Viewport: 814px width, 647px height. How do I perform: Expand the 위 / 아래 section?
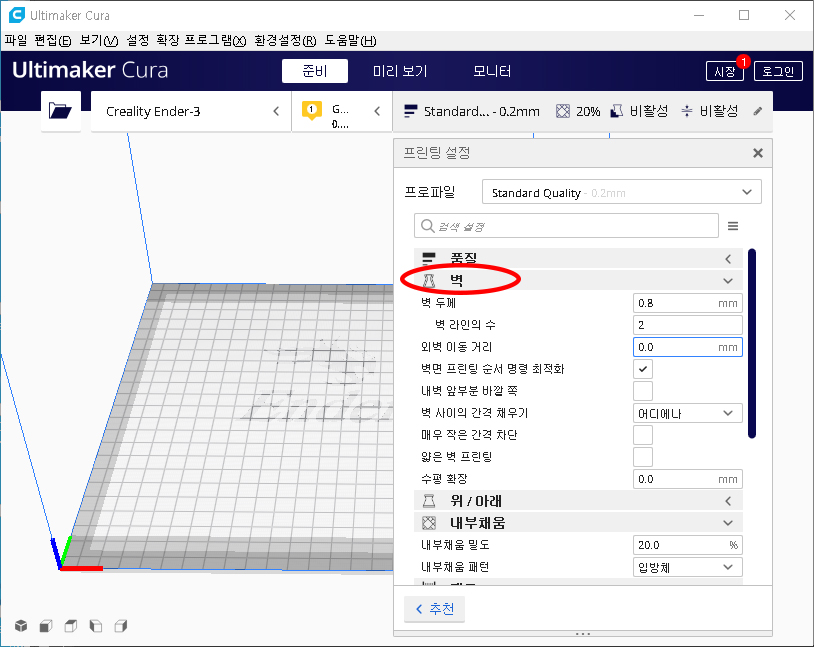click(578, 501)
